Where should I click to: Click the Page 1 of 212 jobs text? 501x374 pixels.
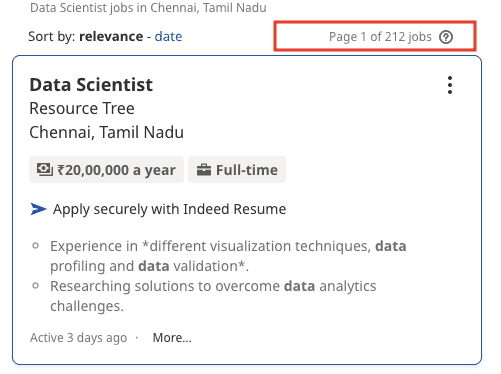point(380,37)
